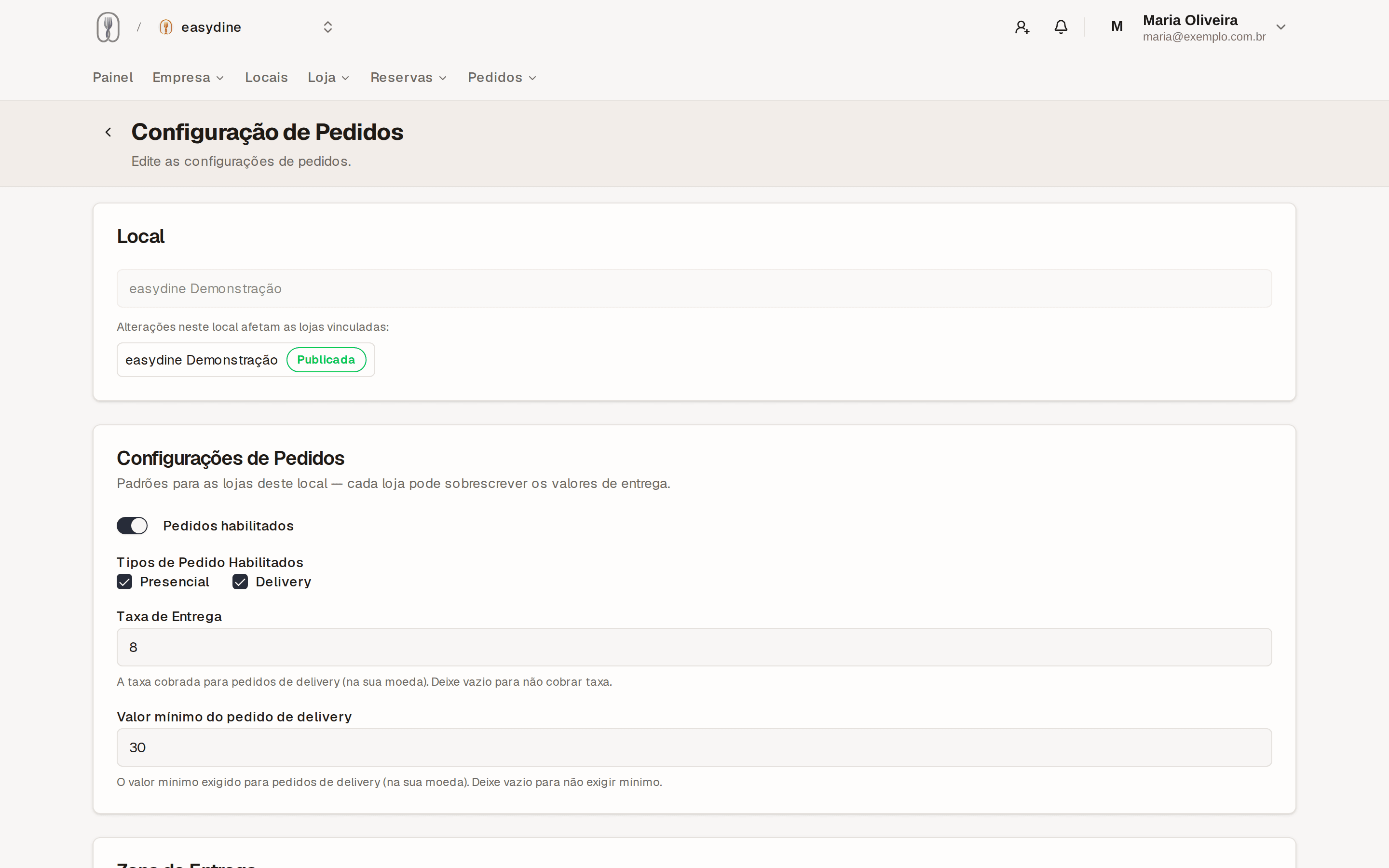The height and width of the screenshot is (868, 1389).
Task: Expand the Maria Oliveira account menu
Action: (1280, 27)
